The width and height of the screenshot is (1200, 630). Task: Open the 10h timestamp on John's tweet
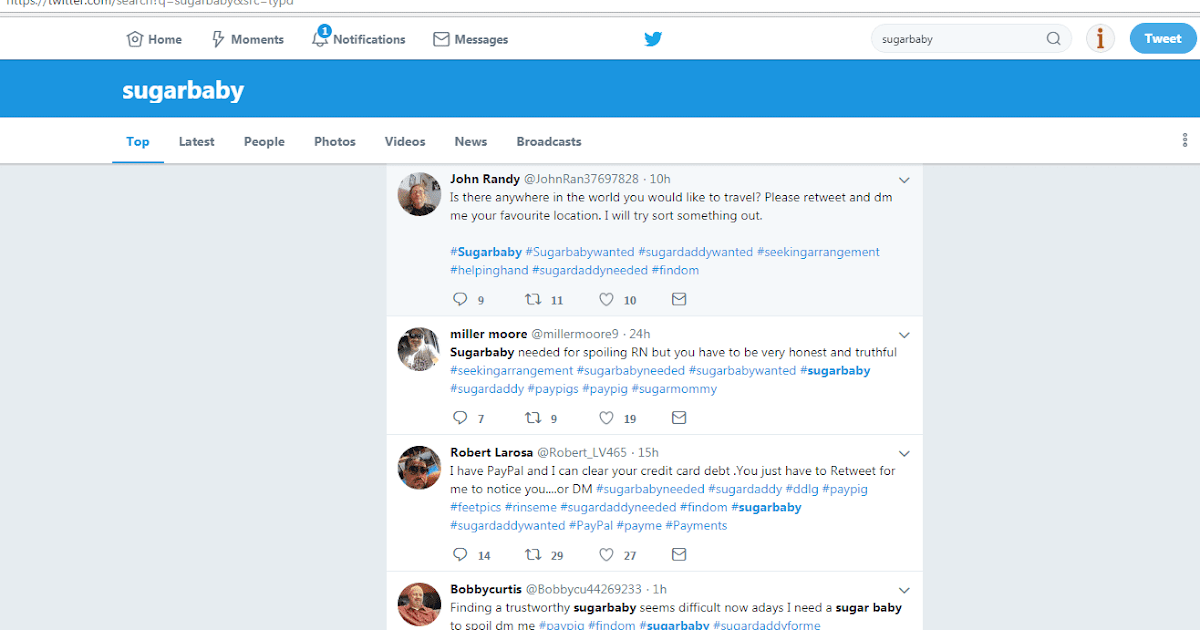(660, 179)
